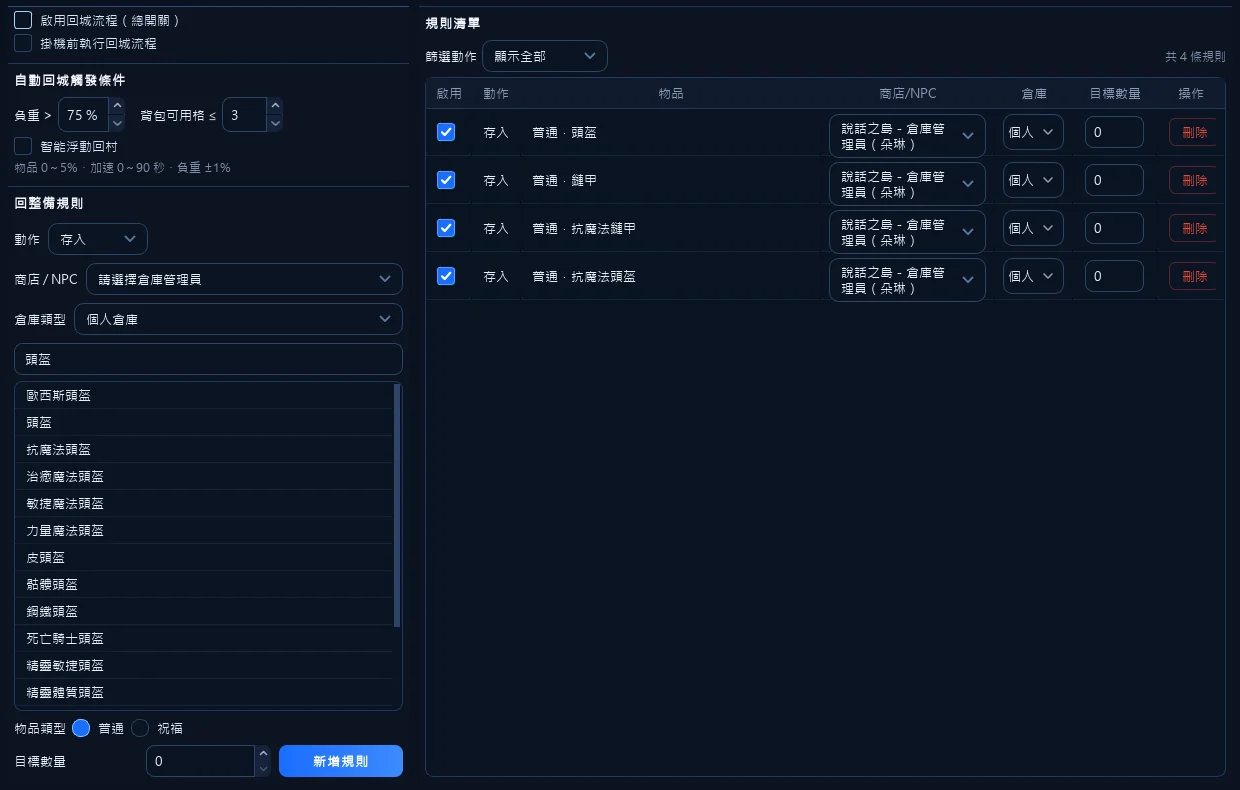Click the 負重 percentage input showing 75 %

(x=83, y=115)
